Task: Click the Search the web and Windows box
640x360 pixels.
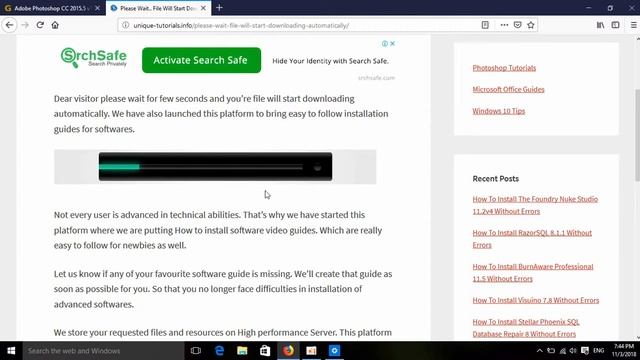Action: click(x=104, y=351)
